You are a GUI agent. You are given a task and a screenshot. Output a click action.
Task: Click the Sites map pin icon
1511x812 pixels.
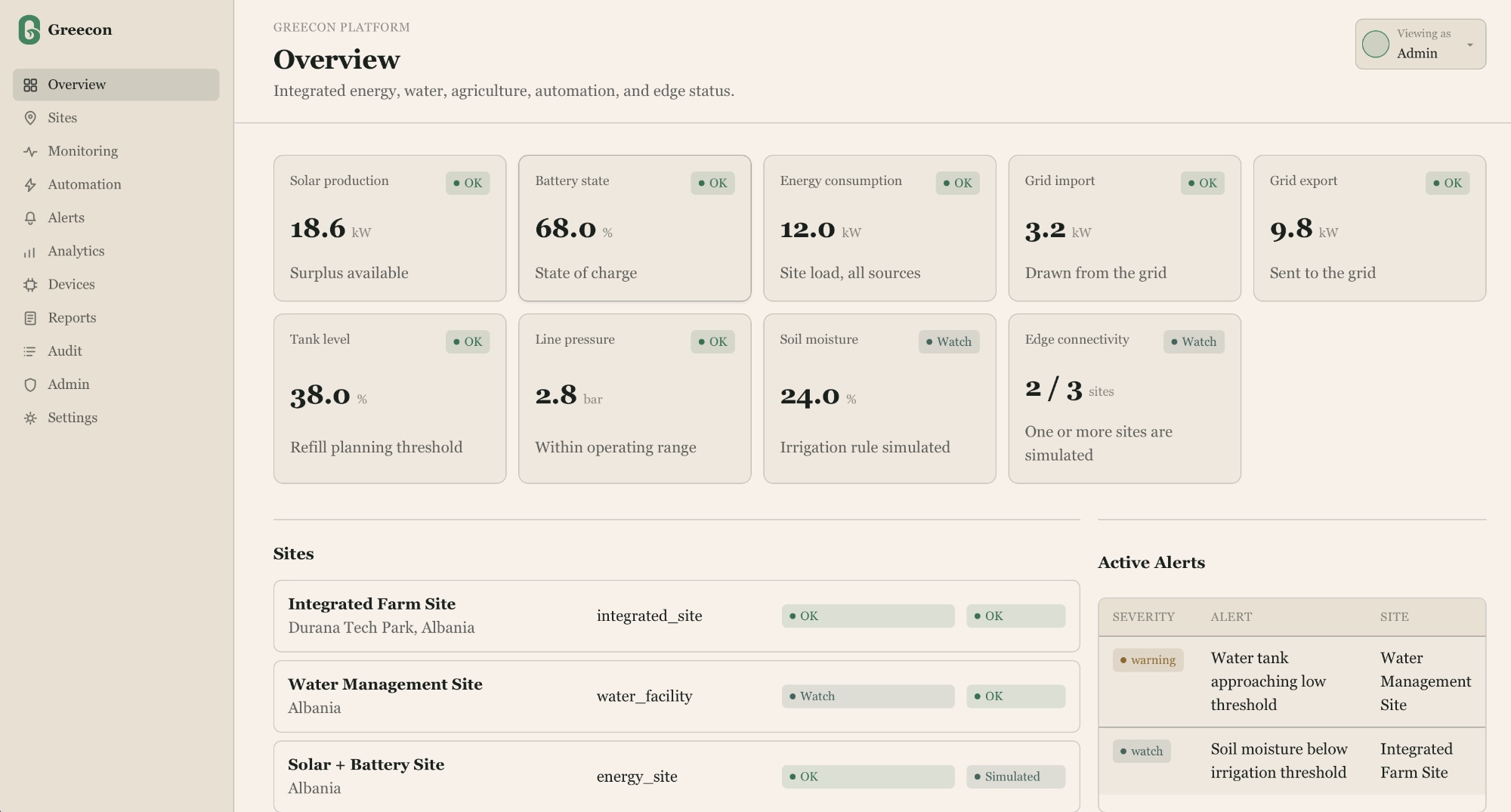pos(30,118)
